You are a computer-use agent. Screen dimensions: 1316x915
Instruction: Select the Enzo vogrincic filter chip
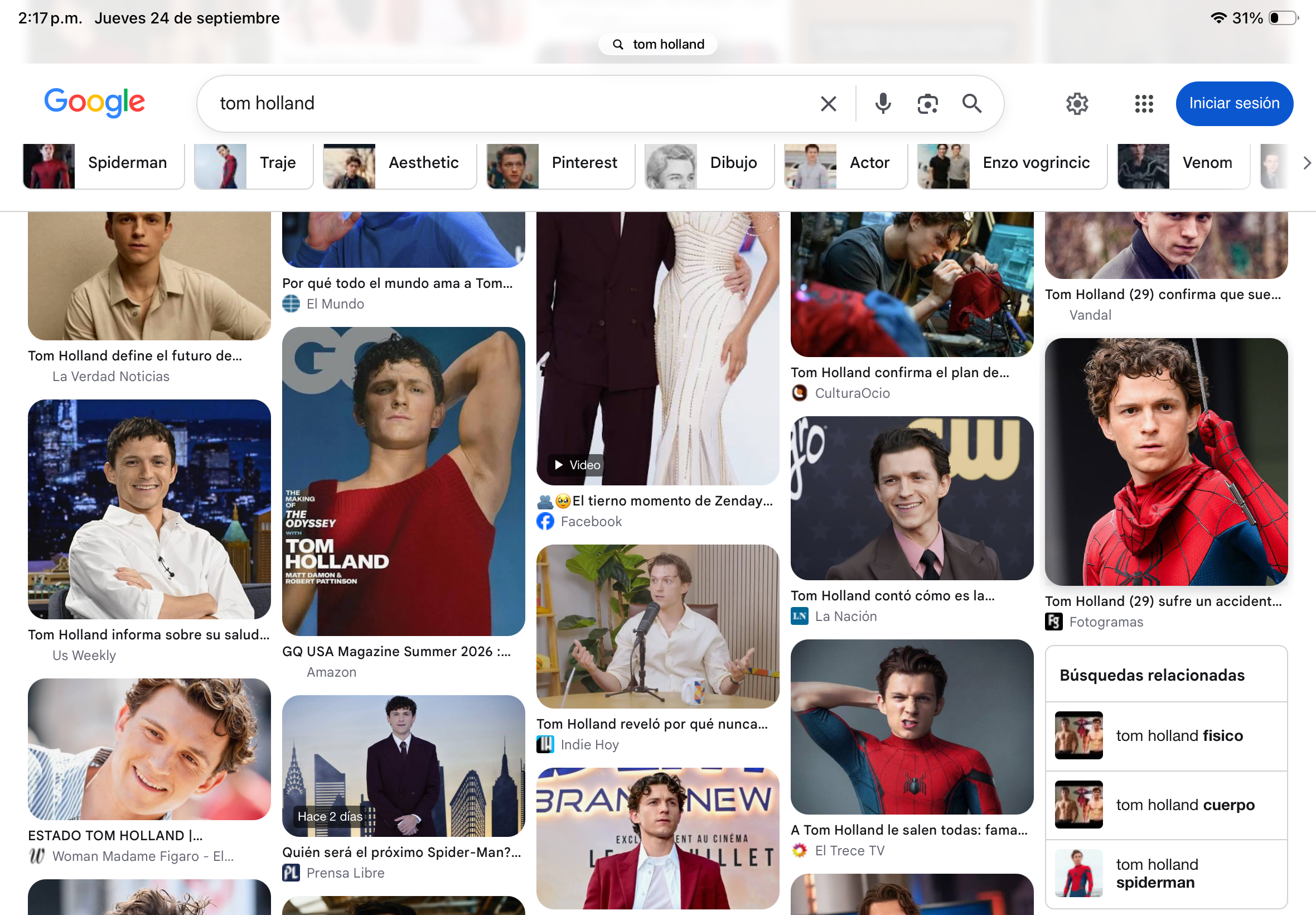1012,166
